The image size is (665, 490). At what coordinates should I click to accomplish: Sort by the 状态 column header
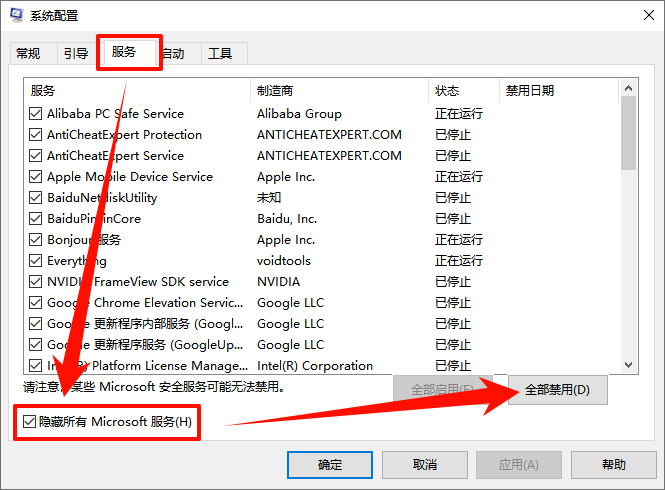[x=464, y=90]
